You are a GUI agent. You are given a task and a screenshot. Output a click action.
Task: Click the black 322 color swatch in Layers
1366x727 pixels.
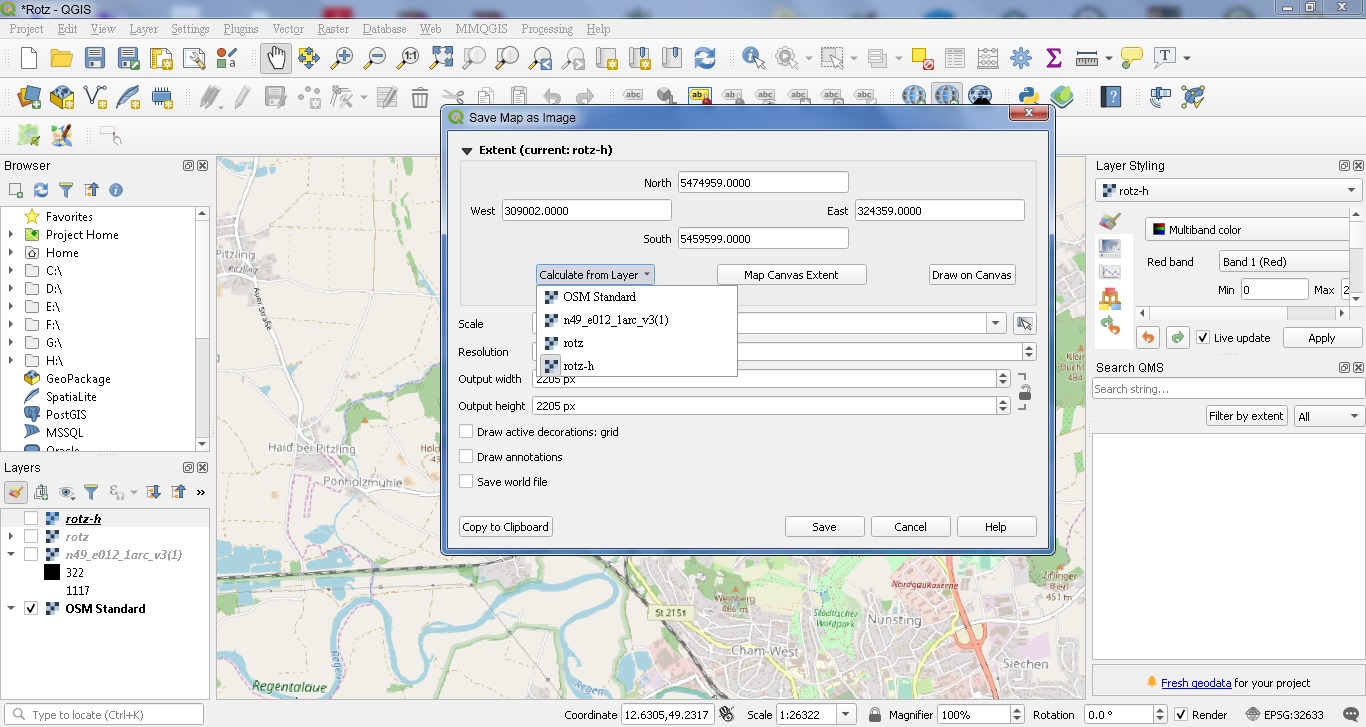coord(52,573)
